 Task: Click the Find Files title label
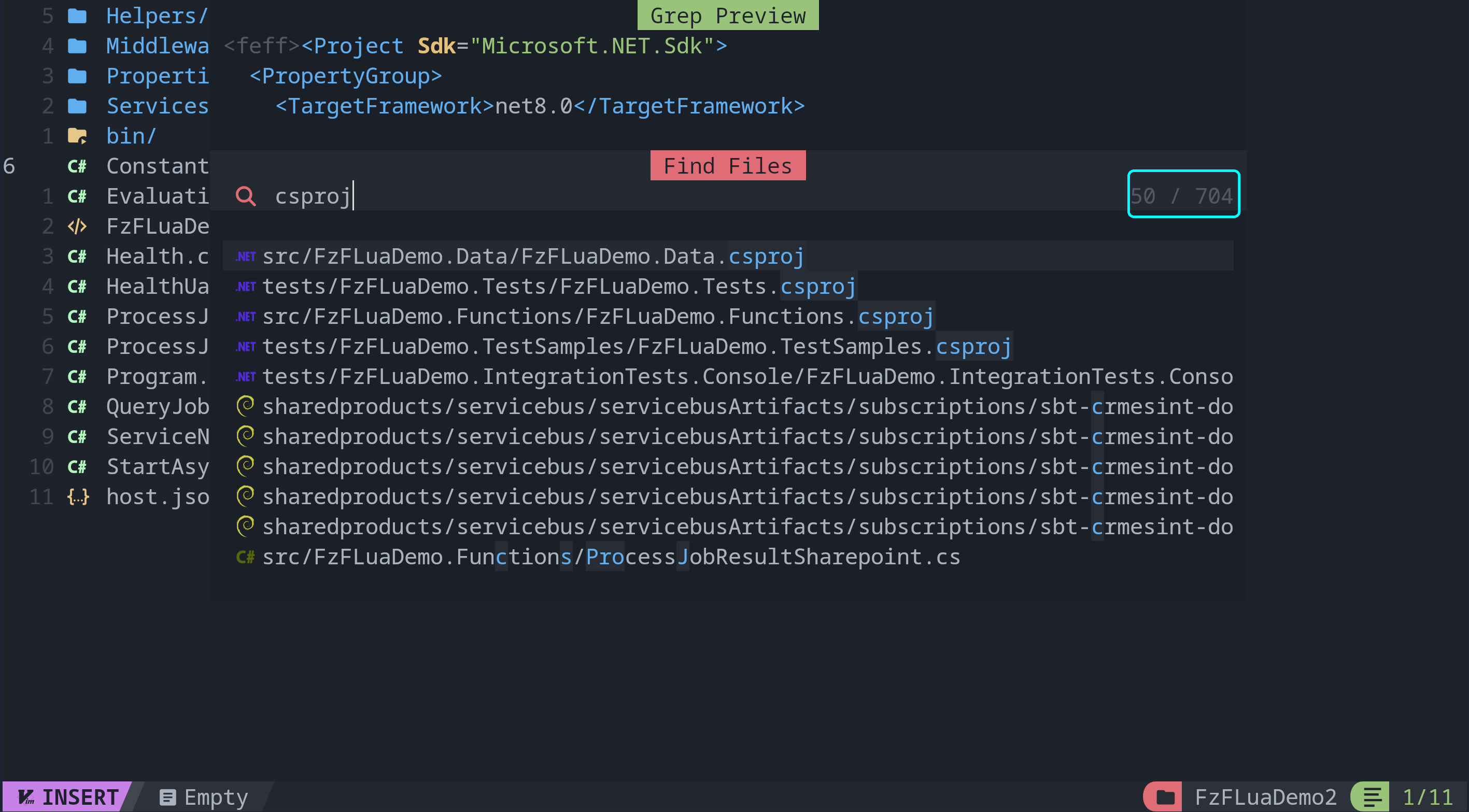point(728,166)
